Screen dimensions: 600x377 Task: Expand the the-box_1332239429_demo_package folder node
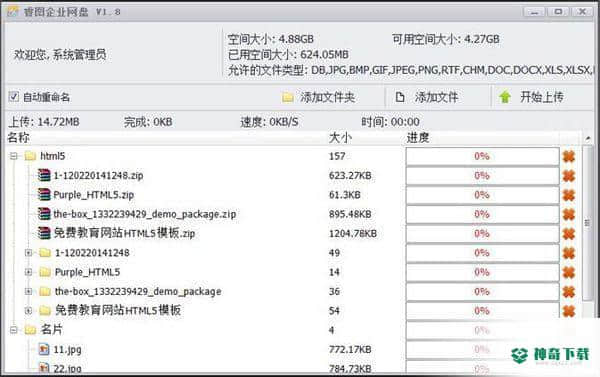pyautogui.click(x=28, y=291)
